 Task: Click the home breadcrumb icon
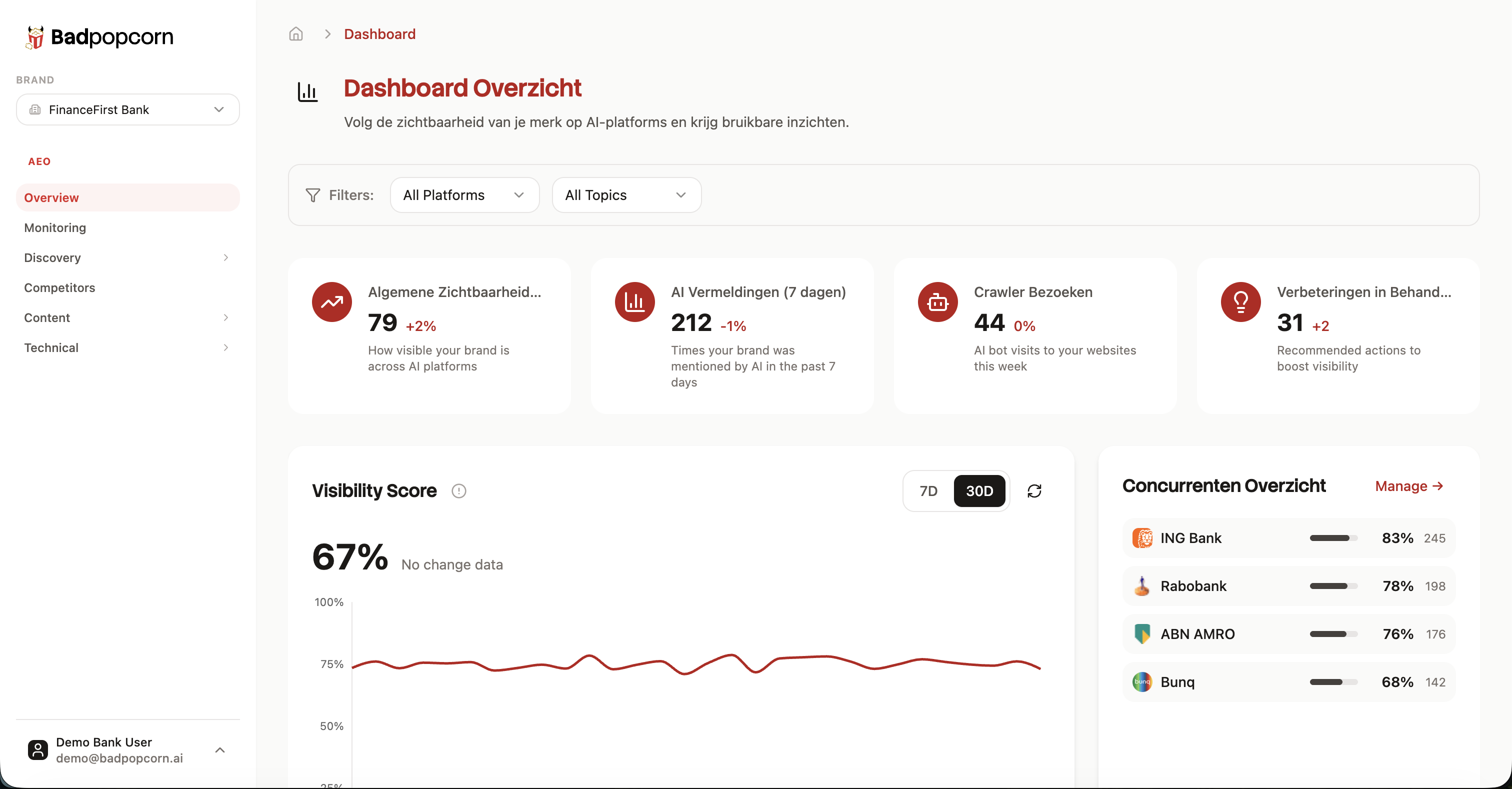point(296,34)
